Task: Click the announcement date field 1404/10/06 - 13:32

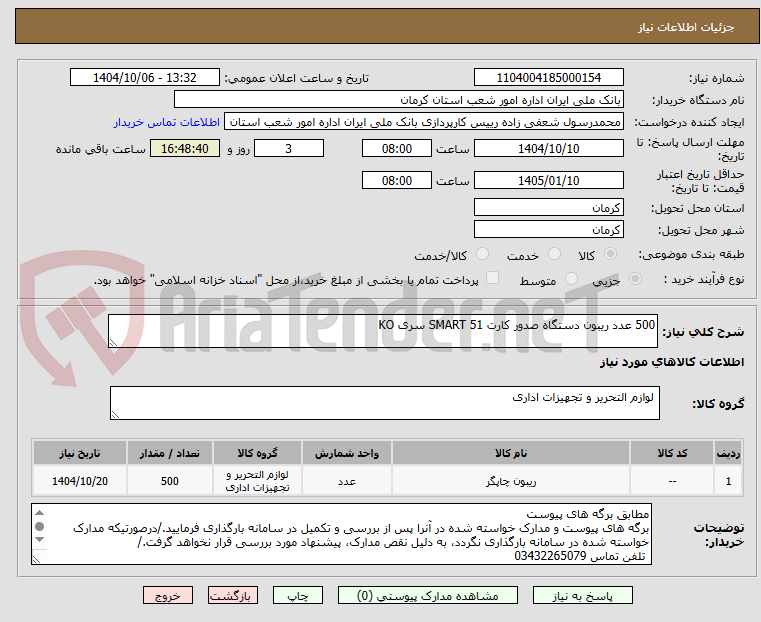Action: click(x=145, y=78)
